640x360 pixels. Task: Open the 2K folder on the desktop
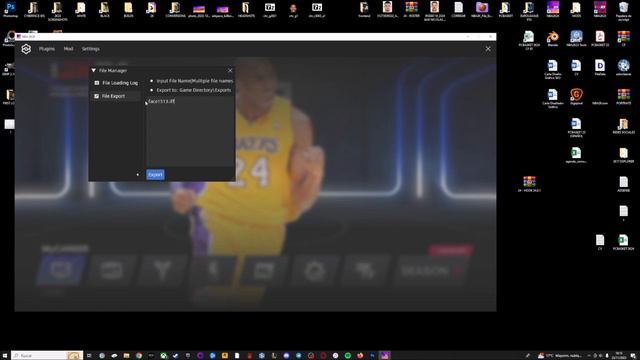point(151,10)
